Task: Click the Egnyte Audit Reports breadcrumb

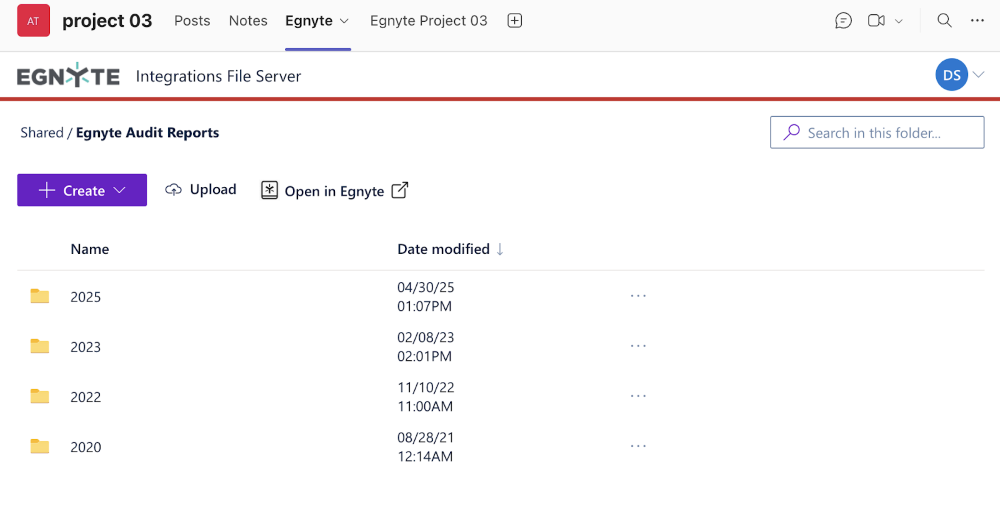Action: pyautogui.click(x=147, y=133)
